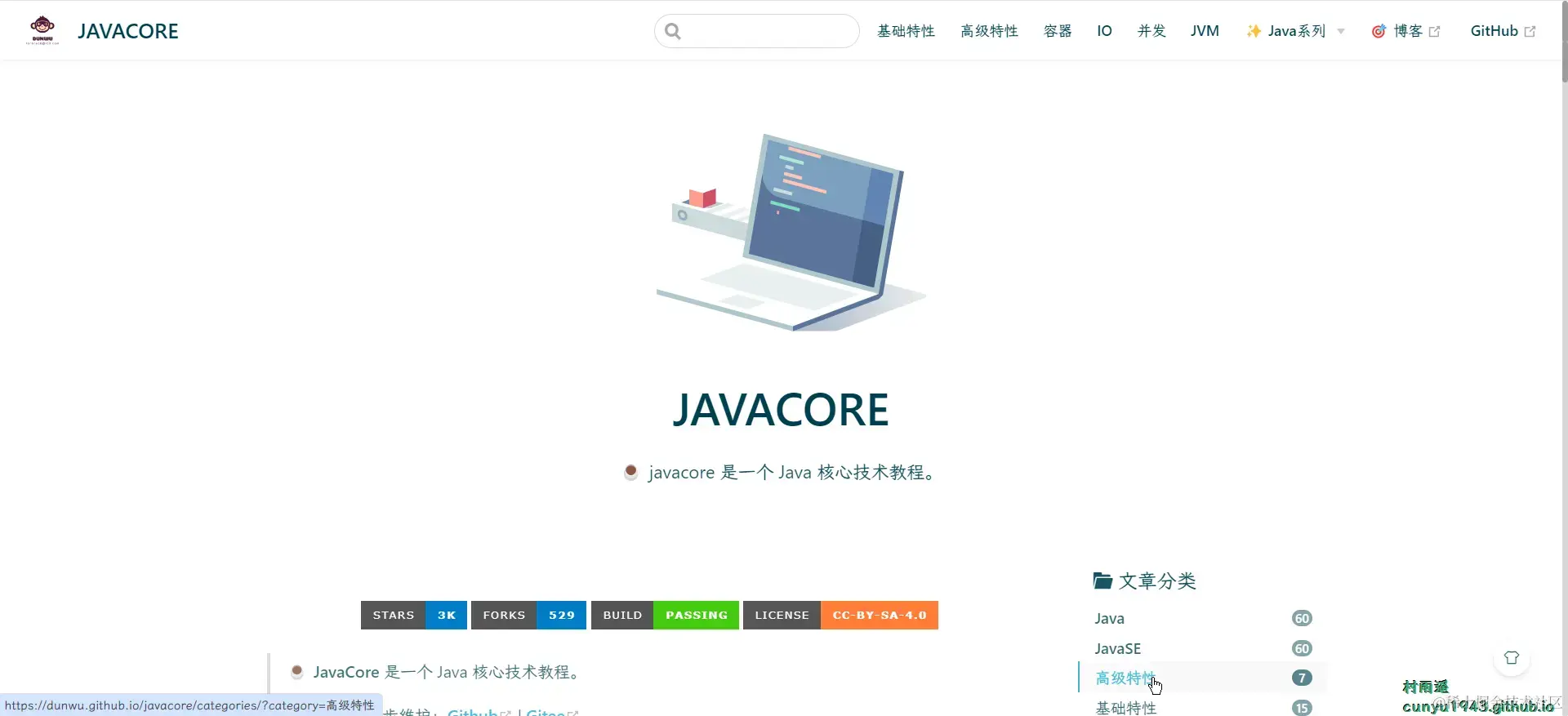Image resolution: width=1568 pixels, height=716 pixels.
Task: Open the JVM nav menu item
Action: pyautogui.click(x=1205, y=31)
